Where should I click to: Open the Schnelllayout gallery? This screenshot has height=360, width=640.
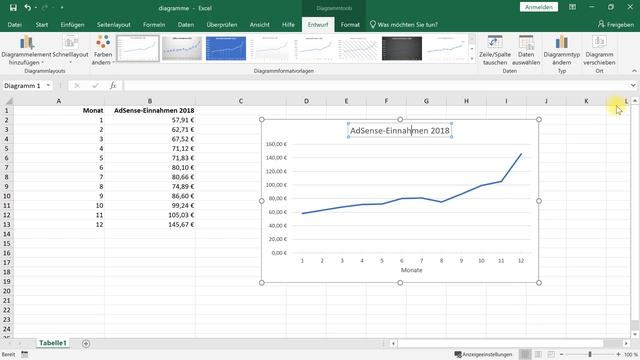click(x=70, y=50)
